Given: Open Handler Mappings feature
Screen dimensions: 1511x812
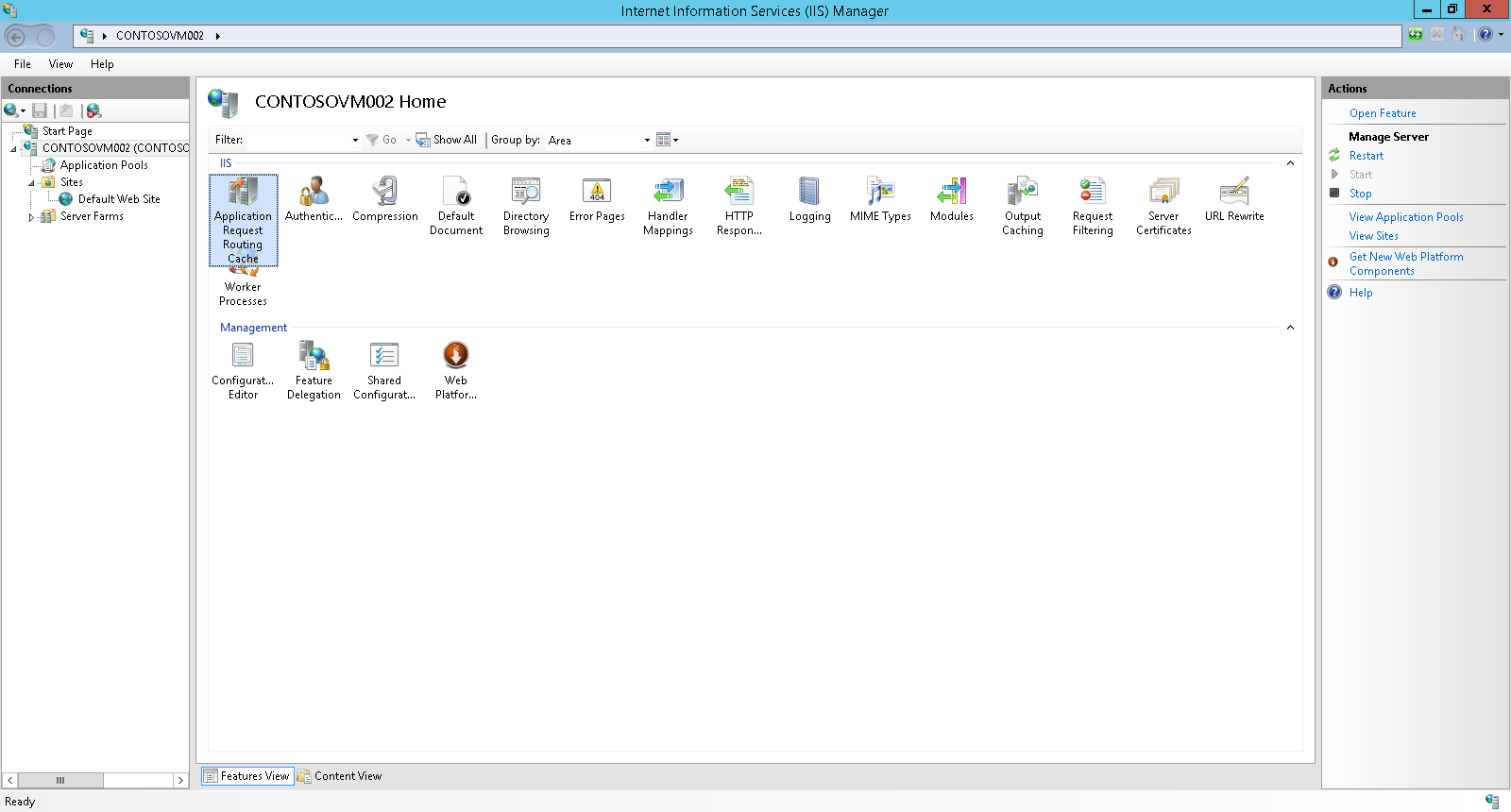Looking at the screenshot, I should (668, 207).
